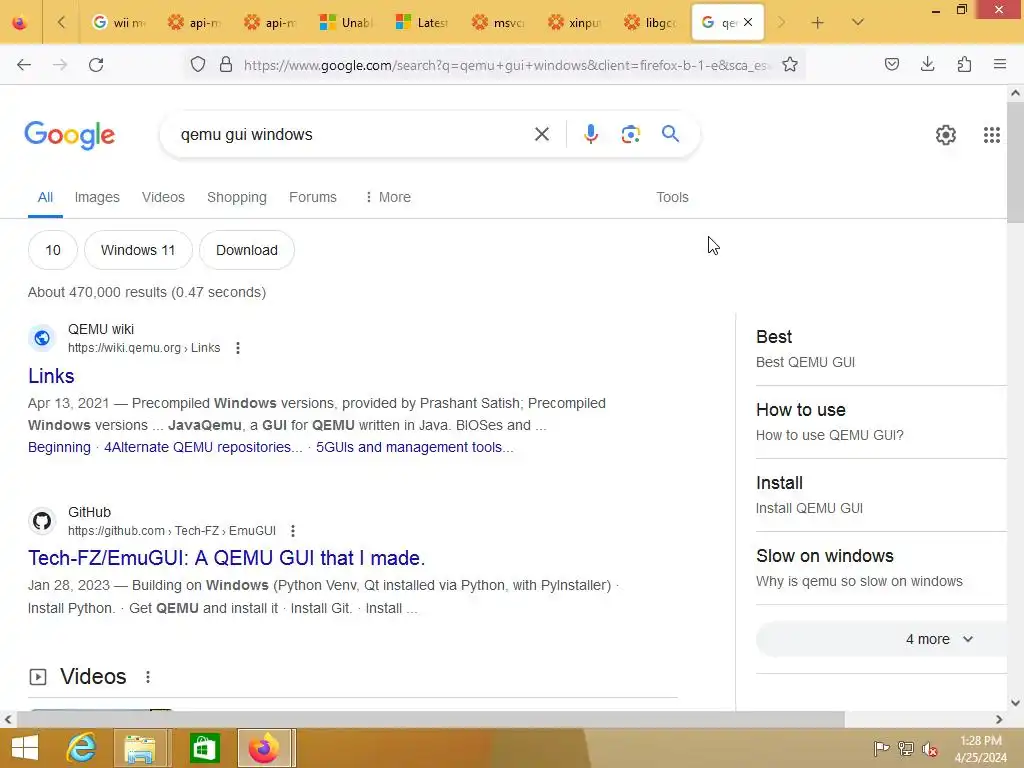Select the 'Install QEMU GUI' related topic

click(x=881, y=495)
